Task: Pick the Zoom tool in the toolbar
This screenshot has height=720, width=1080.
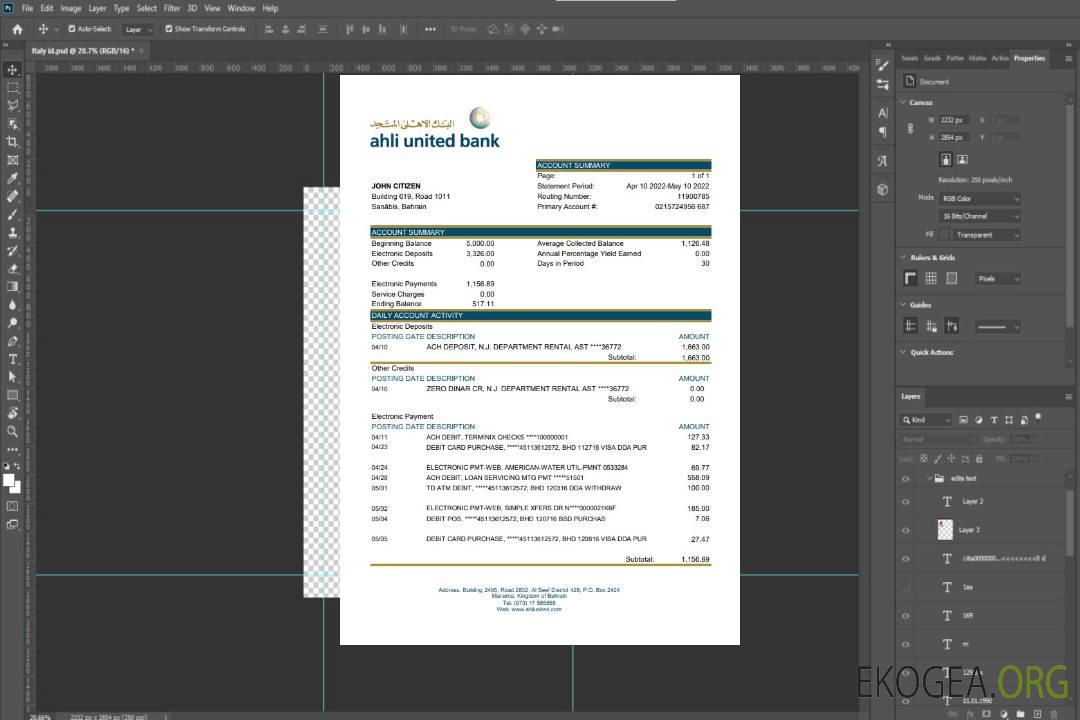Action: click(13, 431)
